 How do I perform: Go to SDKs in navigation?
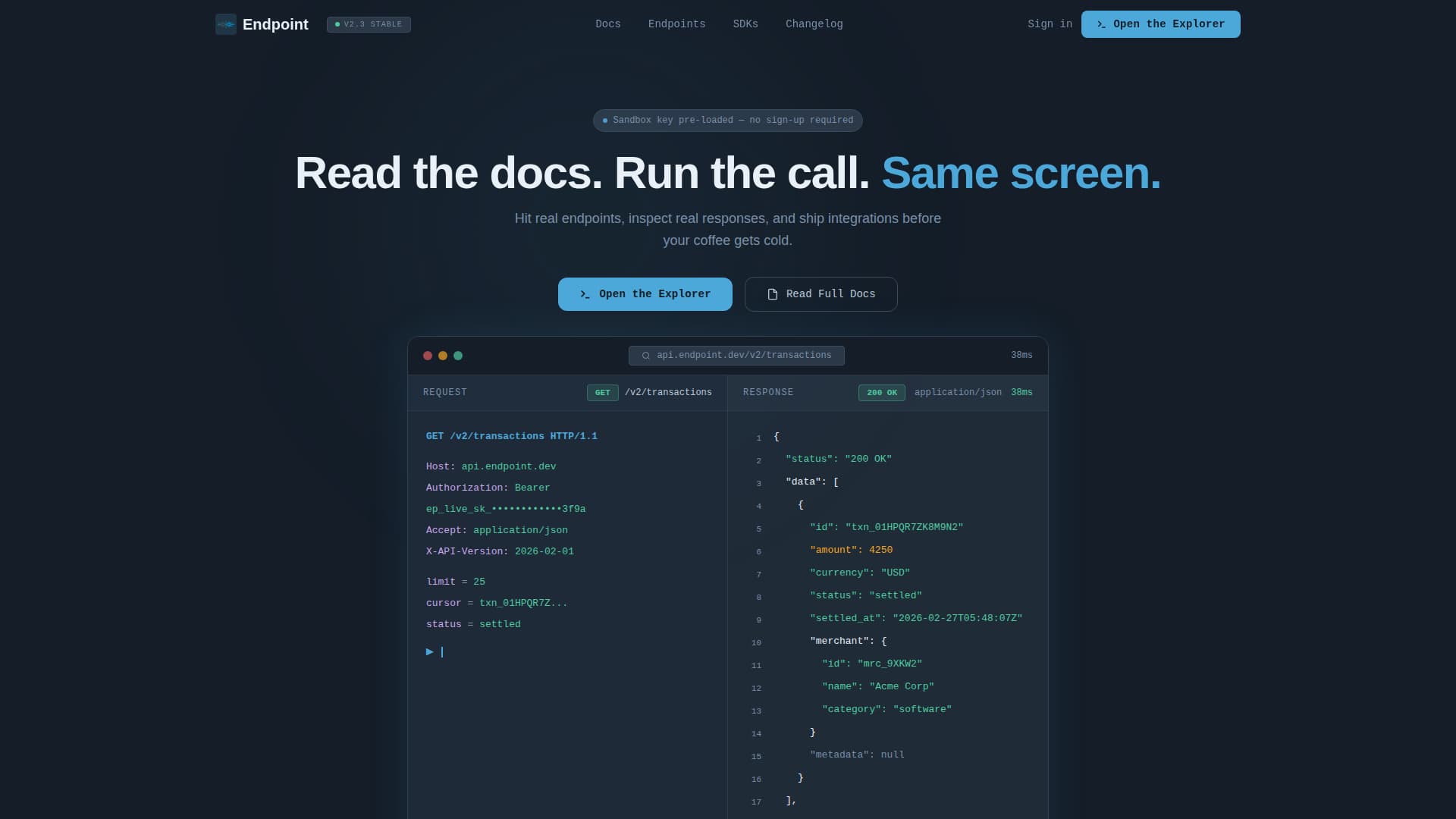pyautogui.click(x=745, y=24)
